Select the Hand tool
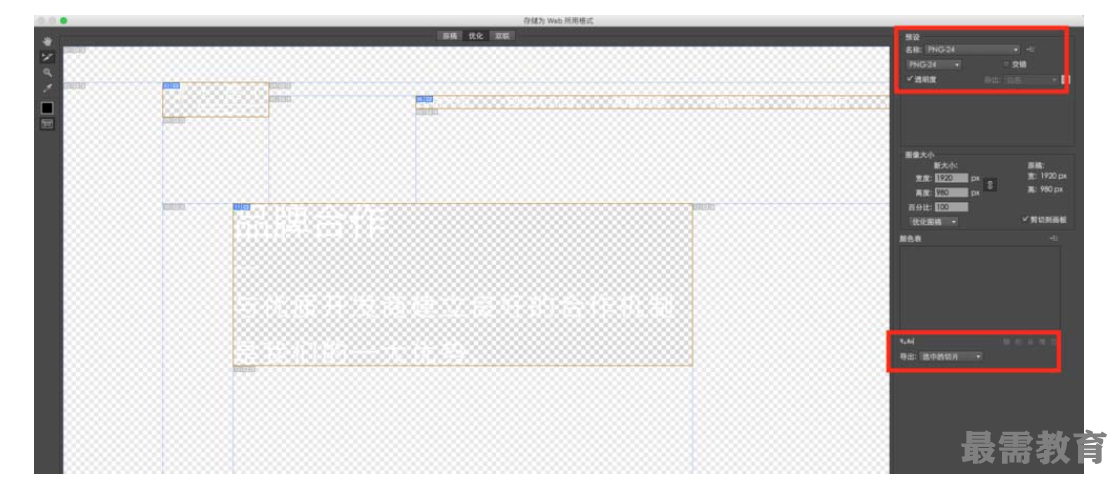Screen dimensions: 1113x487 tap(48, 42)
